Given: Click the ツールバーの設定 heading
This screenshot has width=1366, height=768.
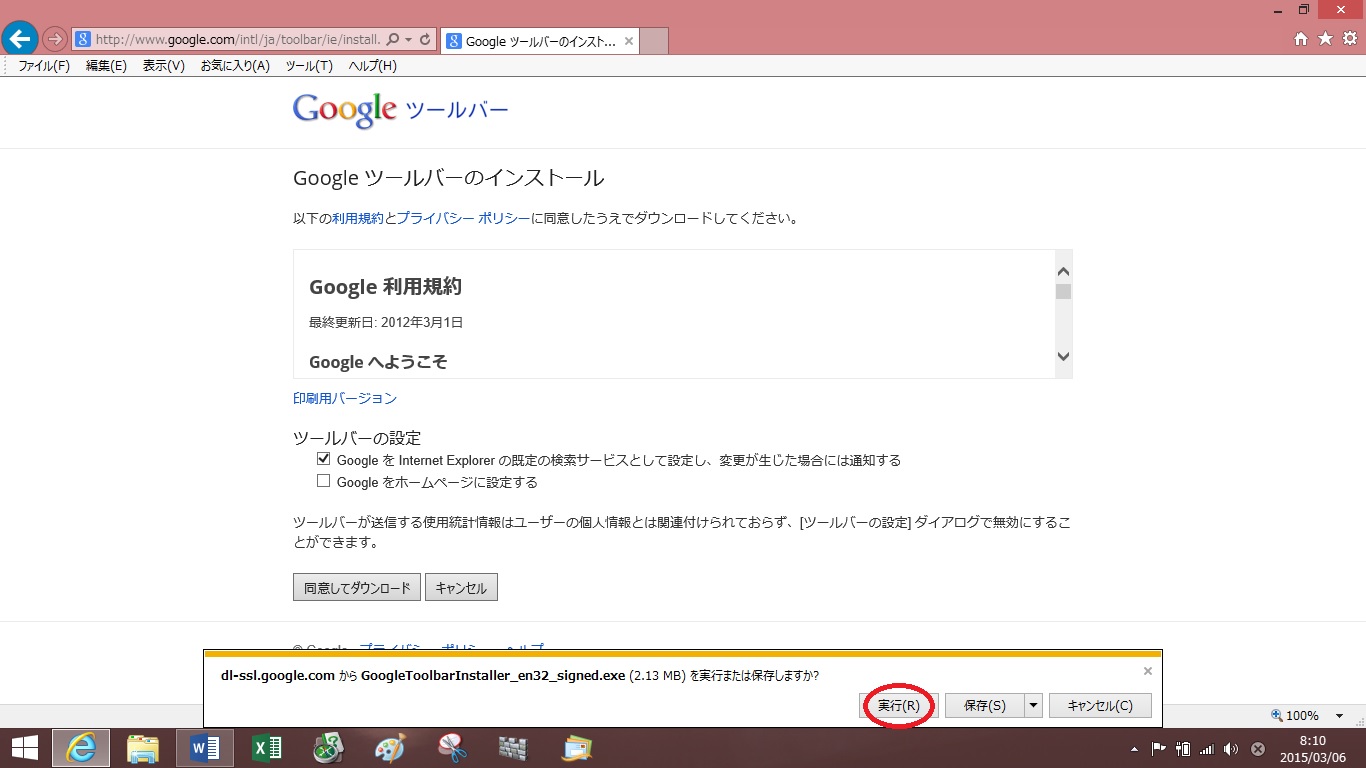Looking at the screenshot, I should pos(357,438).
